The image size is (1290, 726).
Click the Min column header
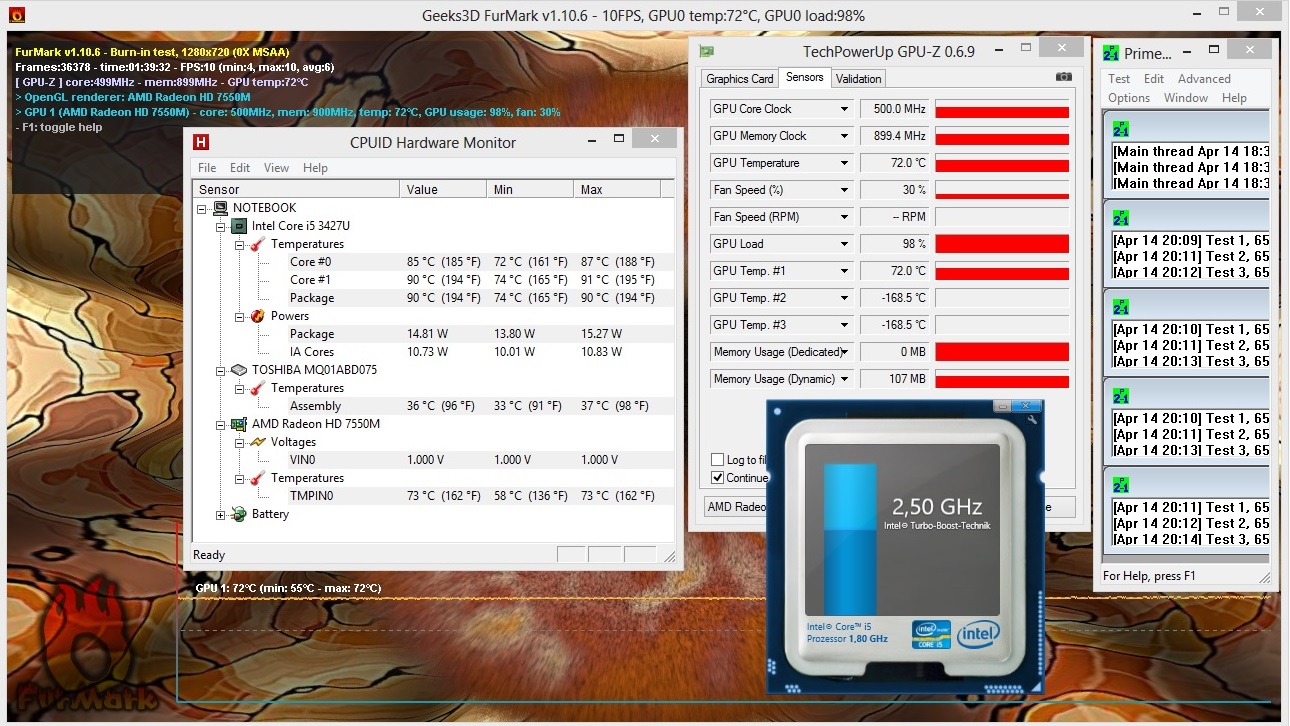531,189
